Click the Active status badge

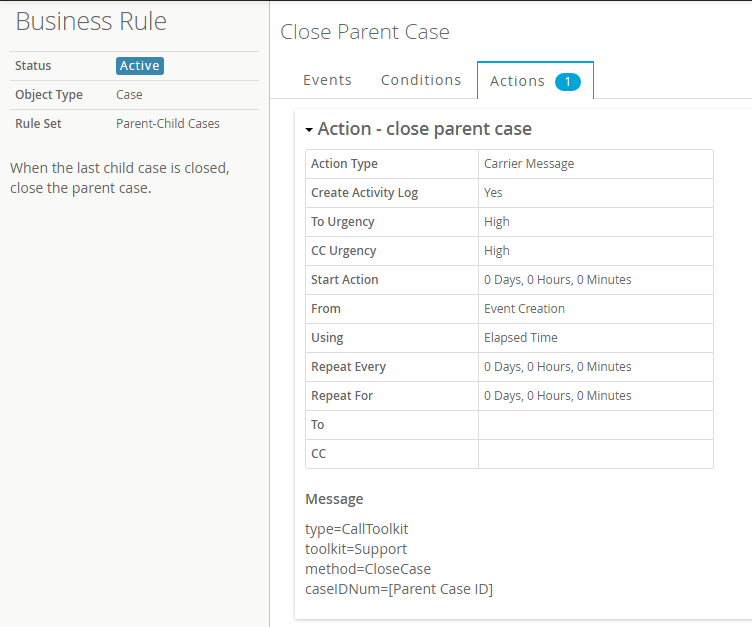point(139,66)
